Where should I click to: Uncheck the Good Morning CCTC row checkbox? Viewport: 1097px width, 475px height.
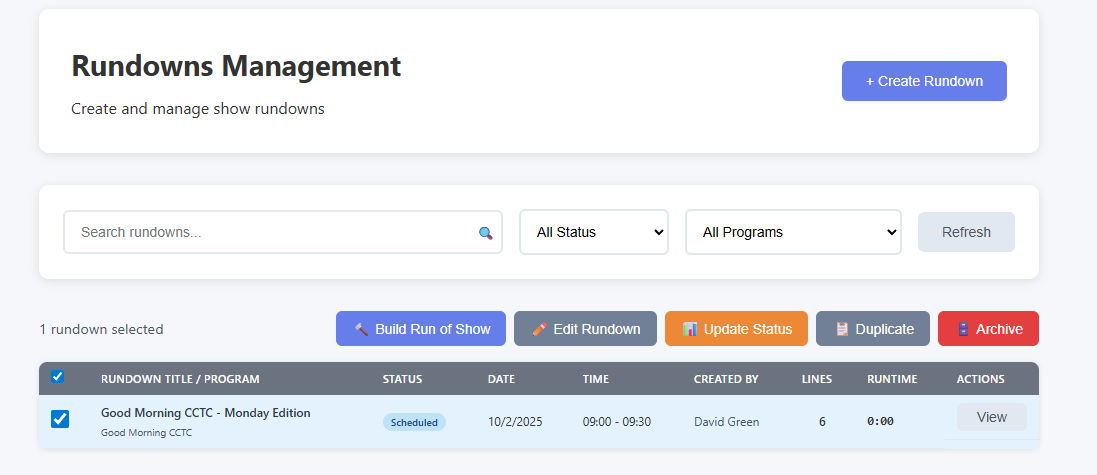(x=60, y=419)
